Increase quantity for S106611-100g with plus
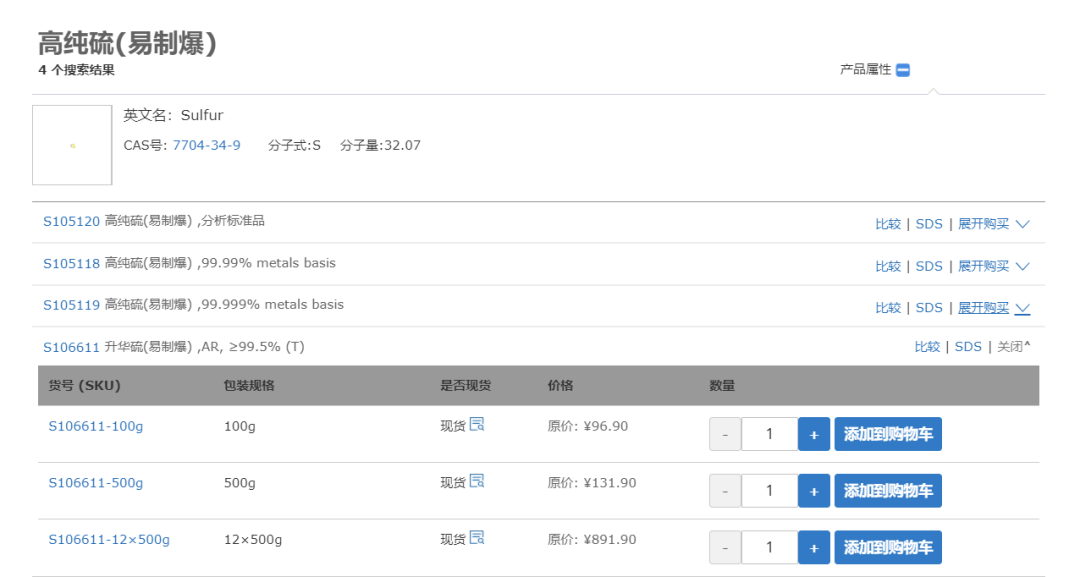This screenshot has height=577, width=1080. (x=814, y=435)
